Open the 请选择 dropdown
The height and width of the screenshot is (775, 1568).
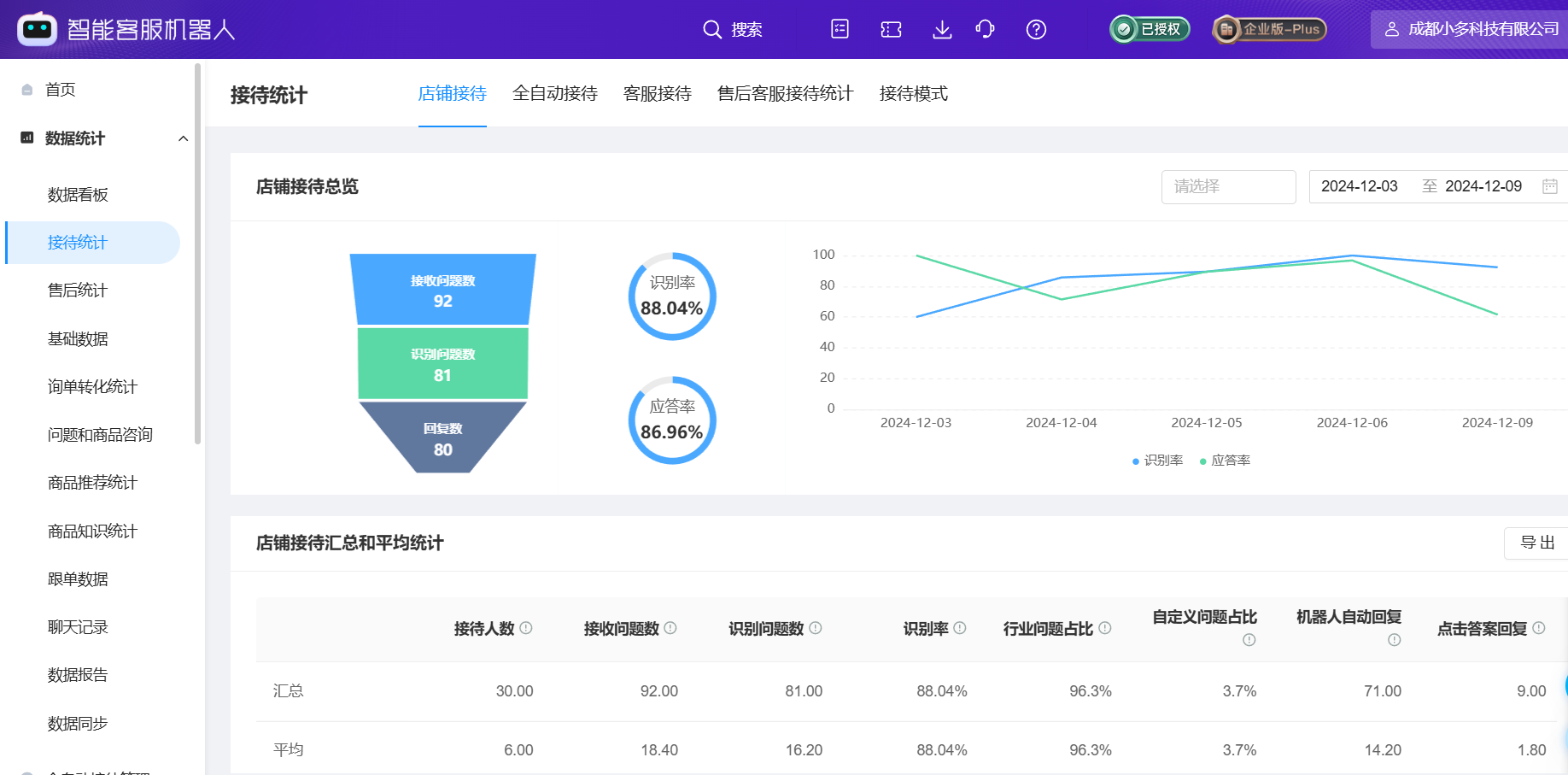(1228, 186)
